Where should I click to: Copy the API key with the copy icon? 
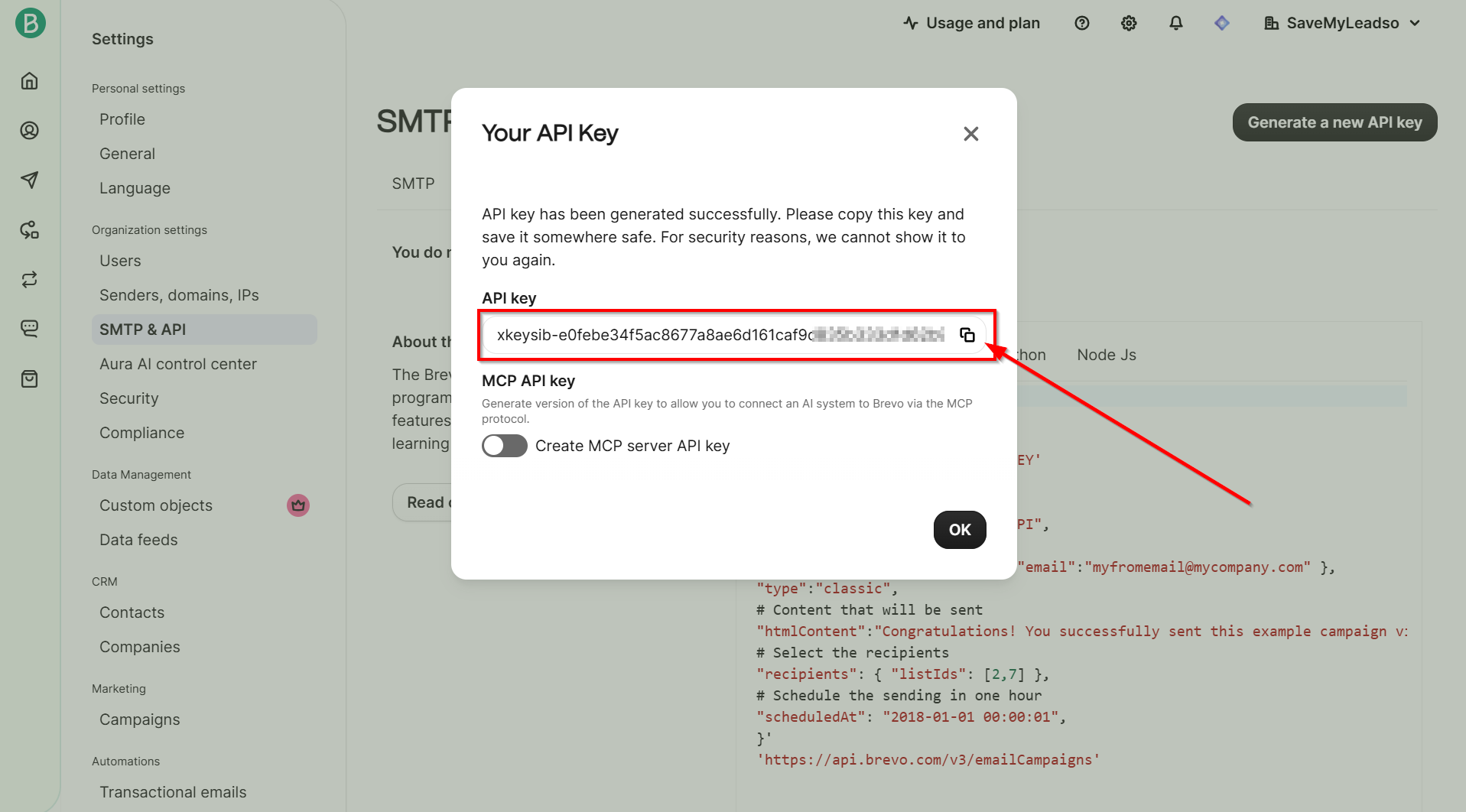tap(967, 335)
